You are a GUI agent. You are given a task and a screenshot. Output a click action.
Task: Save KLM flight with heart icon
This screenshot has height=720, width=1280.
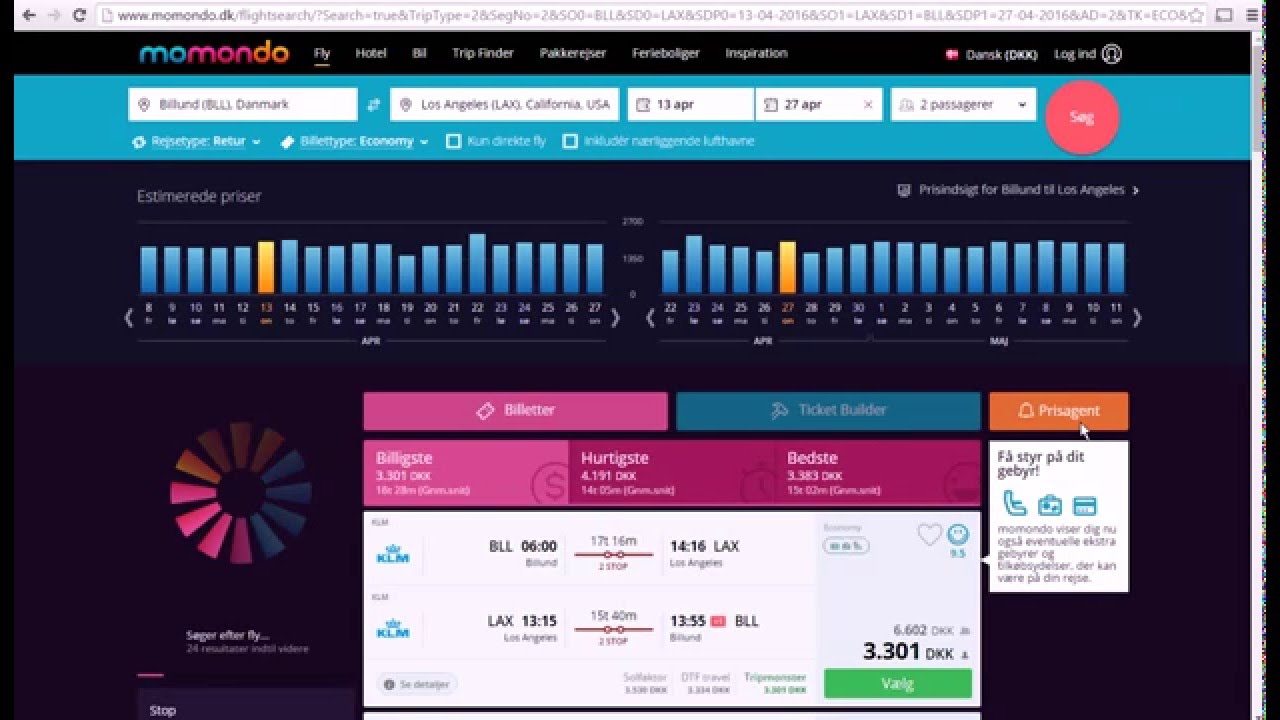(929, 535)
